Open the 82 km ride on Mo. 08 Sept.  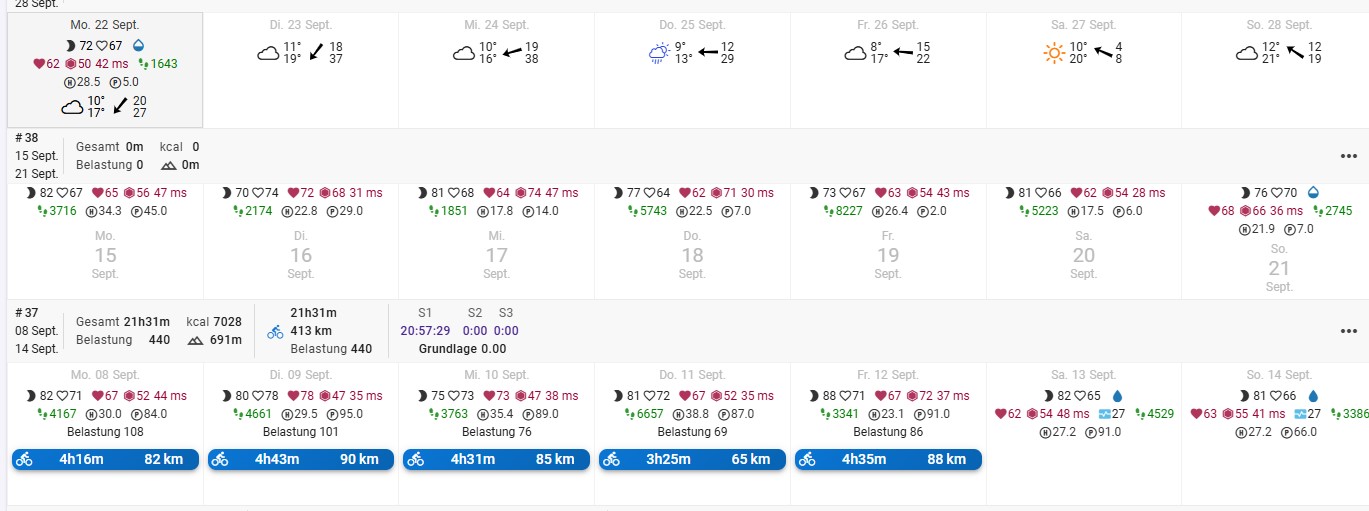coord(105,459)
